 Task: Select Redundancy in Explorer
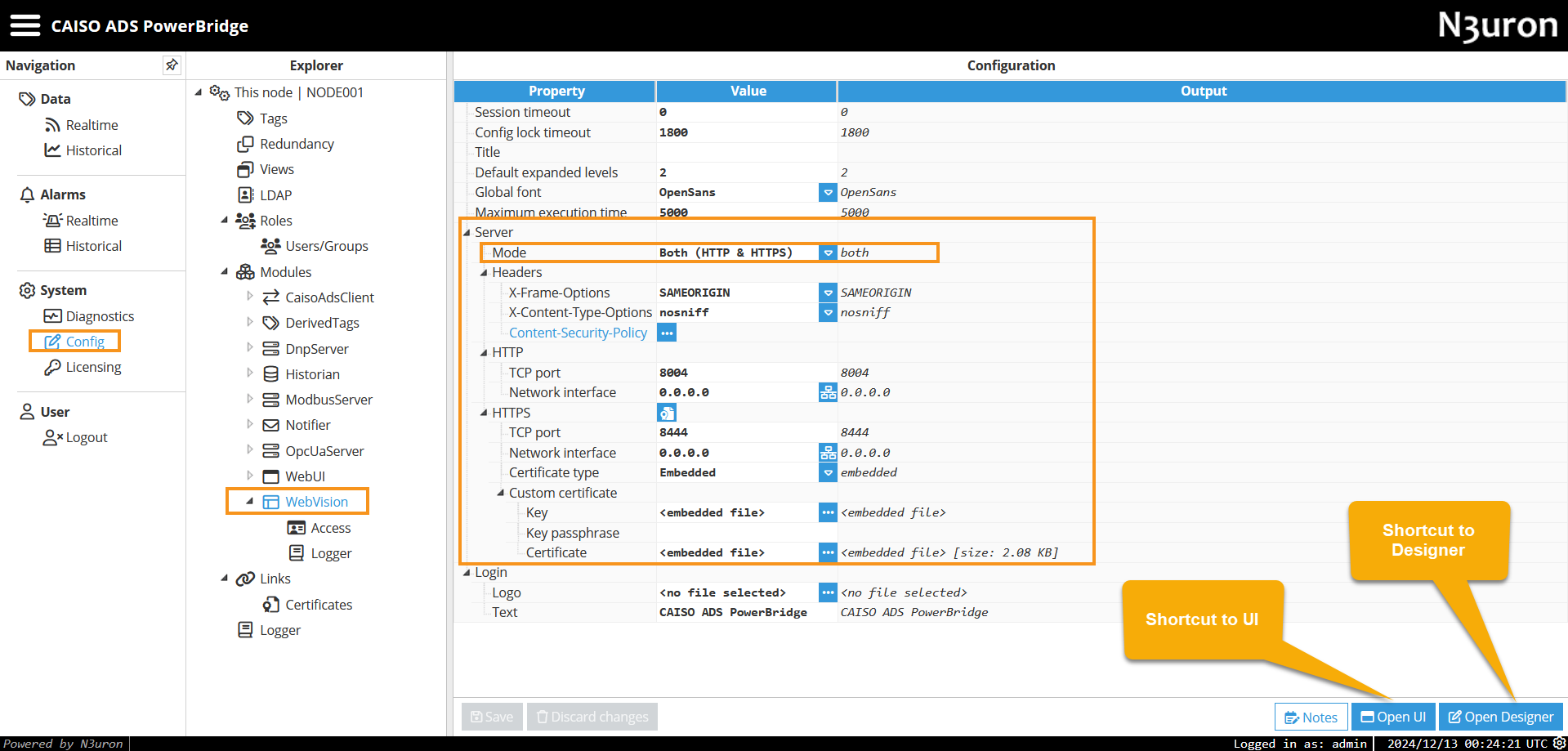[285, 144]
